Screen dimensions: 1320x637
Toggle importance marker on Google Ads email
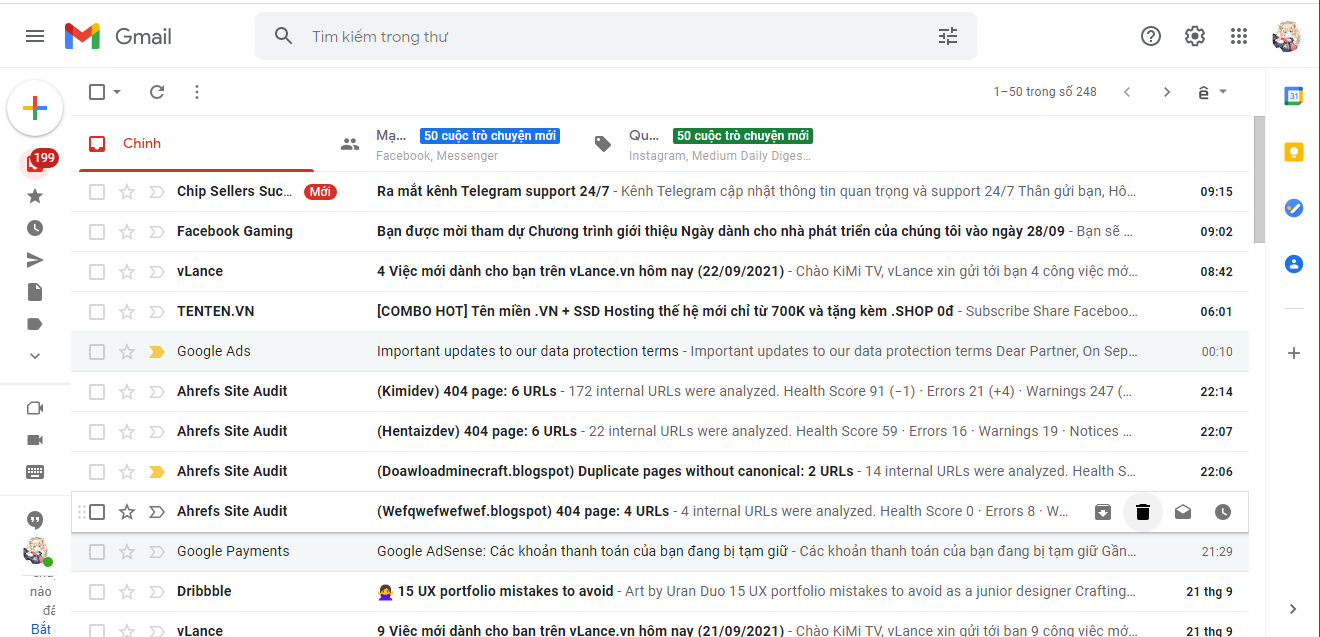pyautogui.click(x=157, y=351)
